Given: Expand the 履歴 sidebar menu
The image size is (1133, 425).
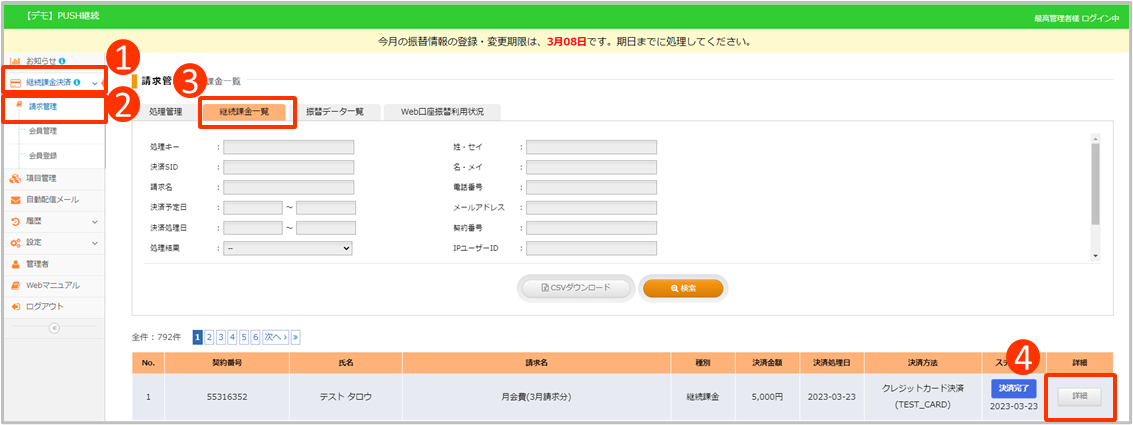Looking at the screenshot, I should (x=95, y=221).
